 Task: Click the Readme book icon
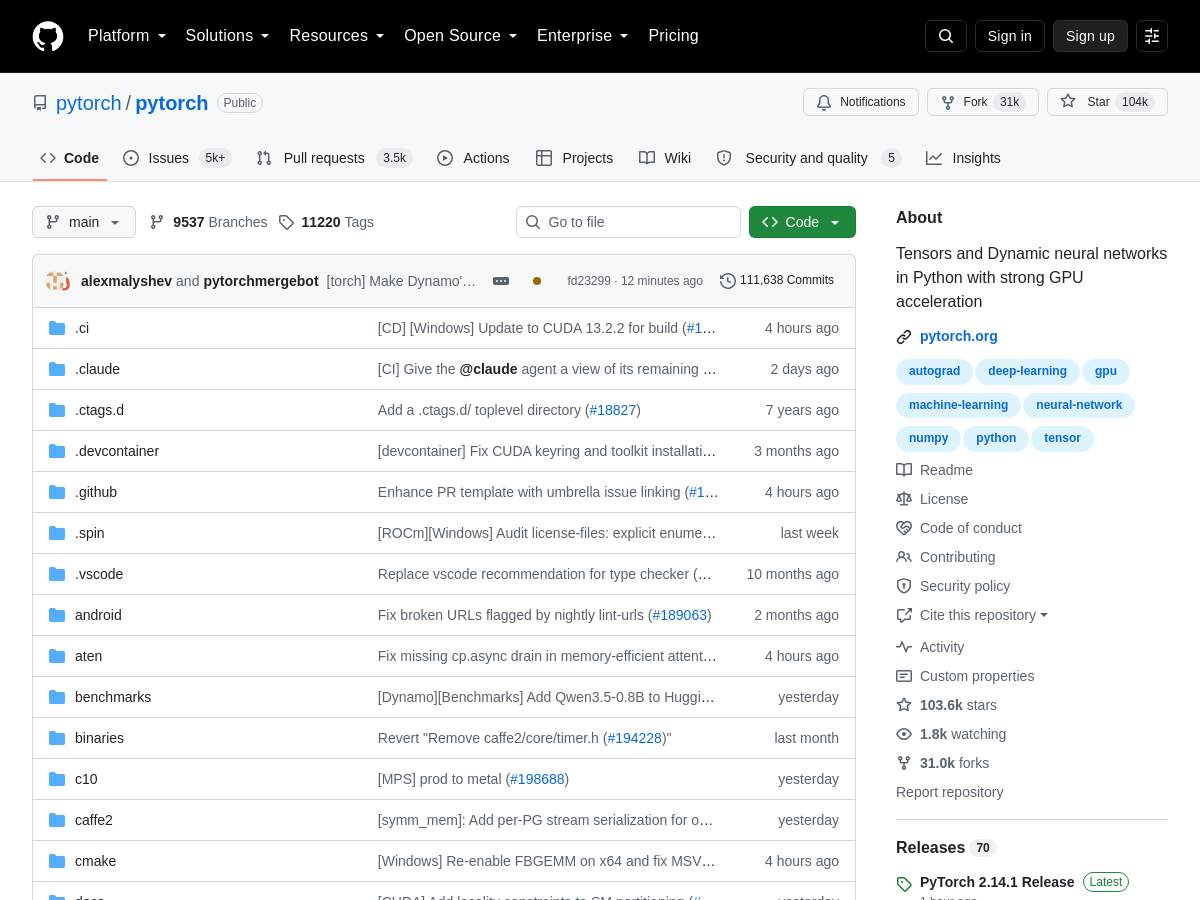(904, 470)
